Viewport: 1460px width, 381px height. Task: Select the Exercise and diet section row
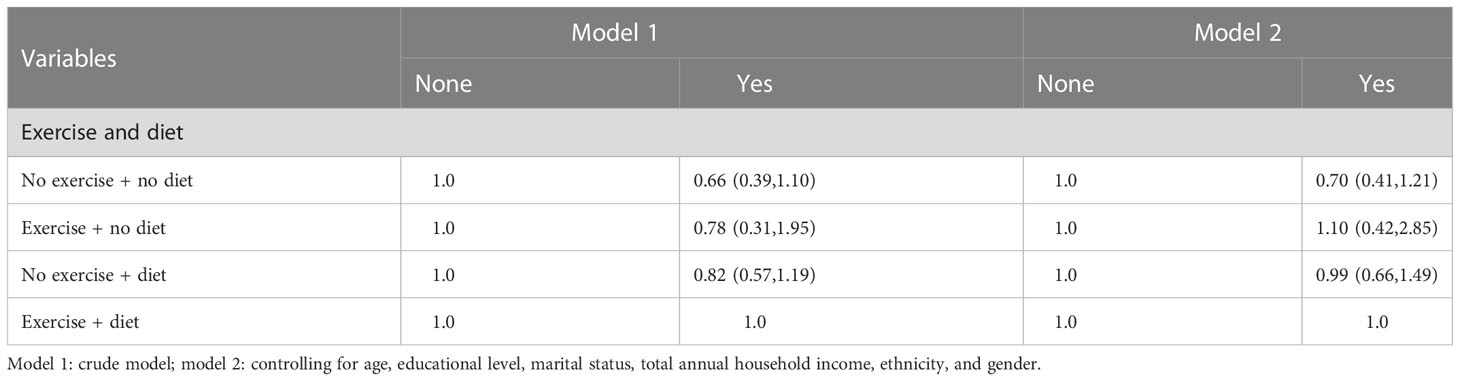click(x=729, y=131)
